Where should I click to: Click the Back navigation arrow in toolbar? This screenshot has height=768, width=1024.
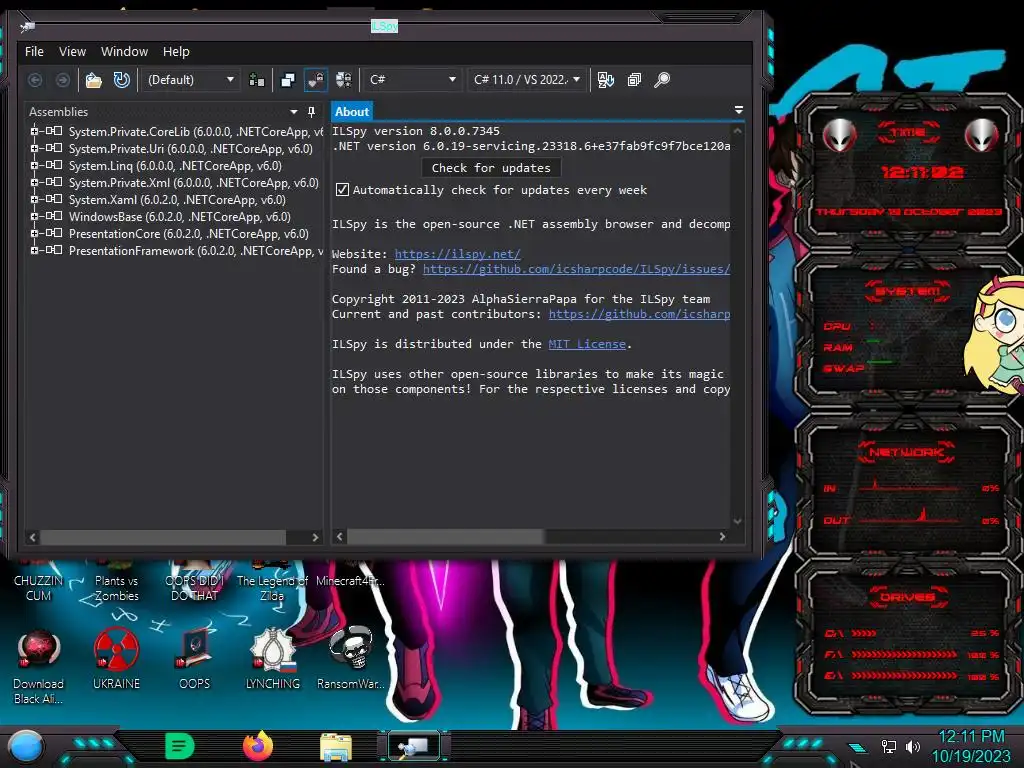(35, 80)
